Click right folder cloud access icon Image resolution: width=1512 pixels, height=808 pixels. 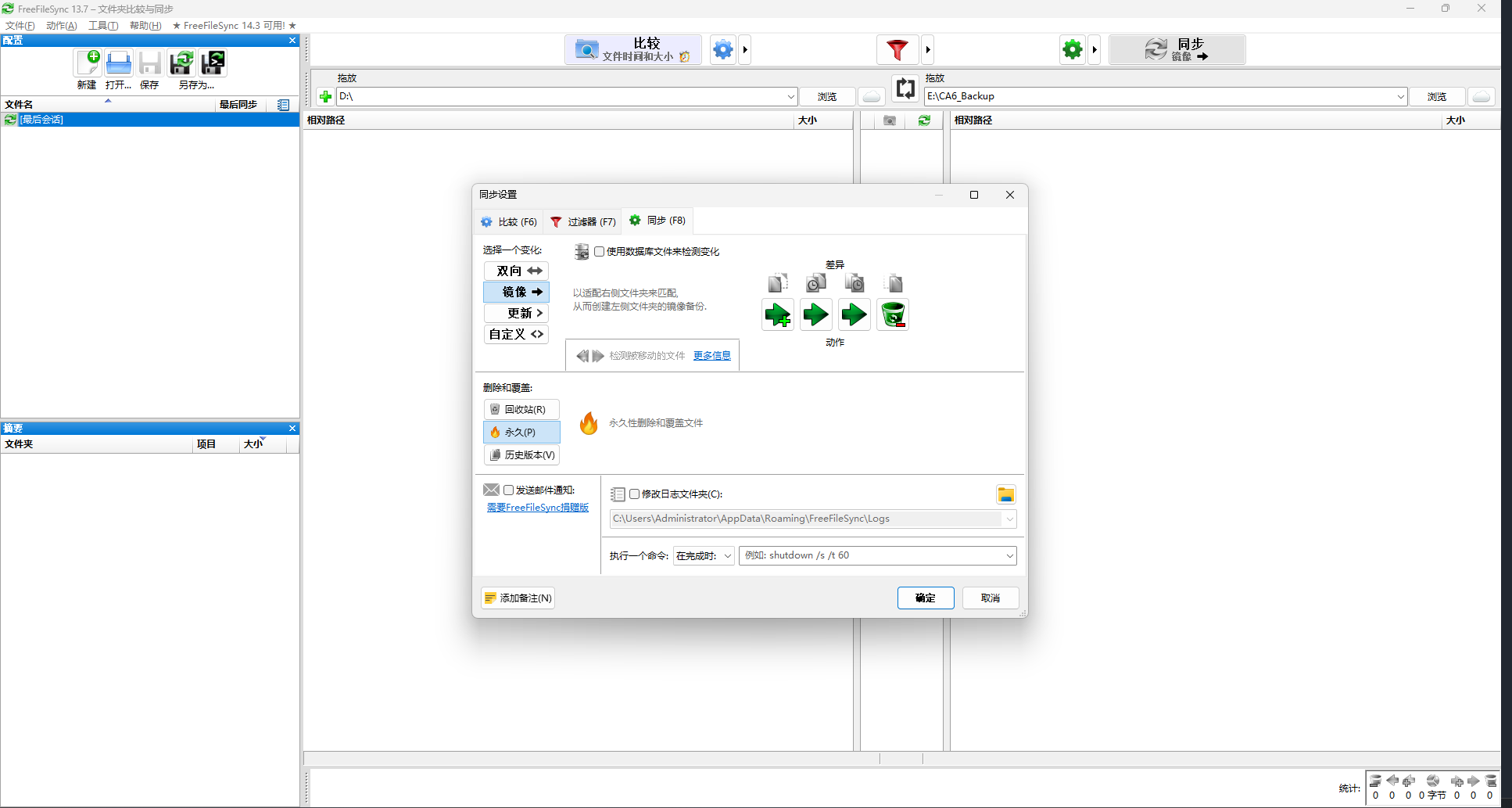(x=1481, y=97)
